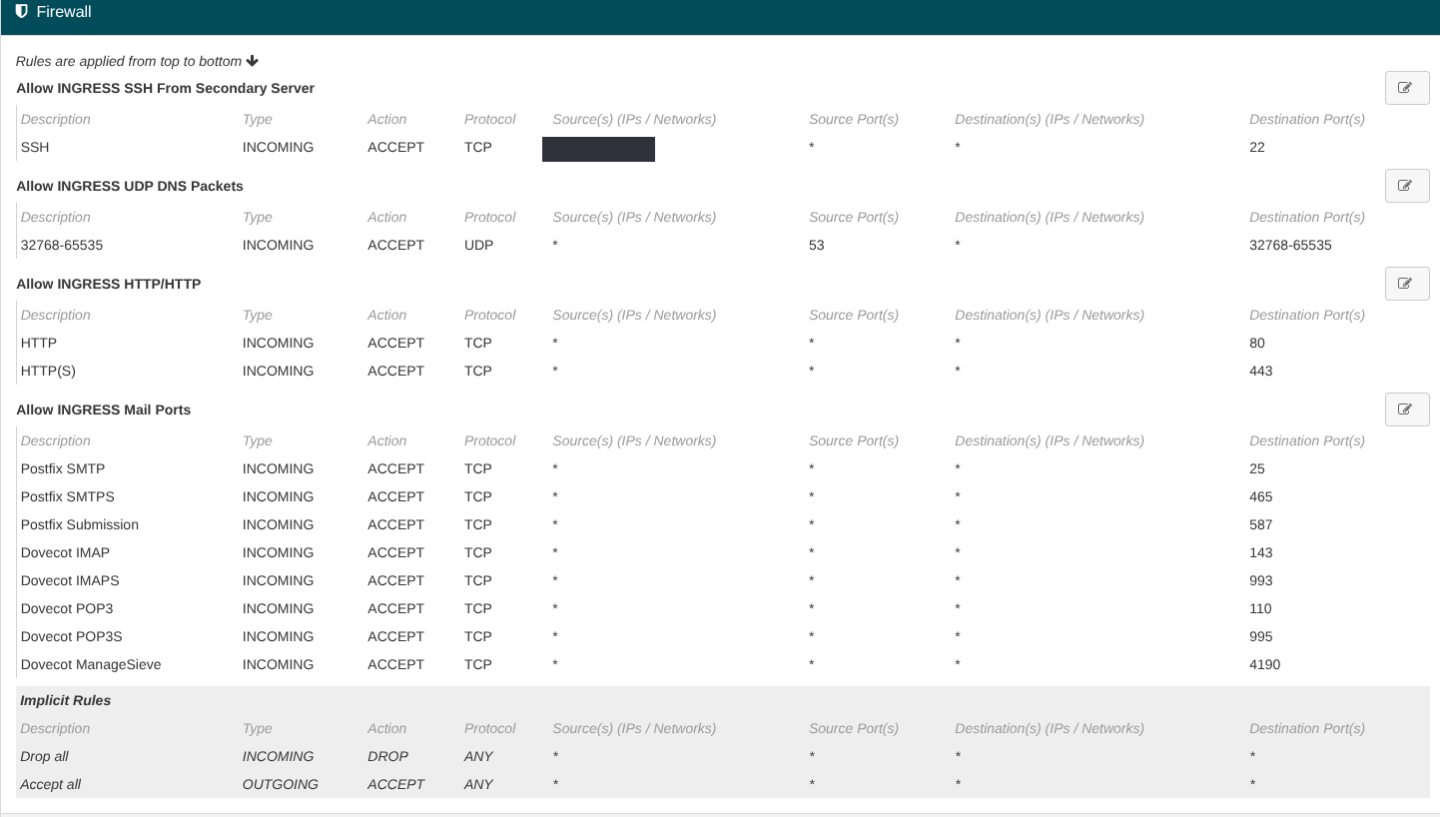The height and width of the screenshot is (817, 1440).
Task: Click the shield icon beside Firewall heading
Action: click(22, 11)
